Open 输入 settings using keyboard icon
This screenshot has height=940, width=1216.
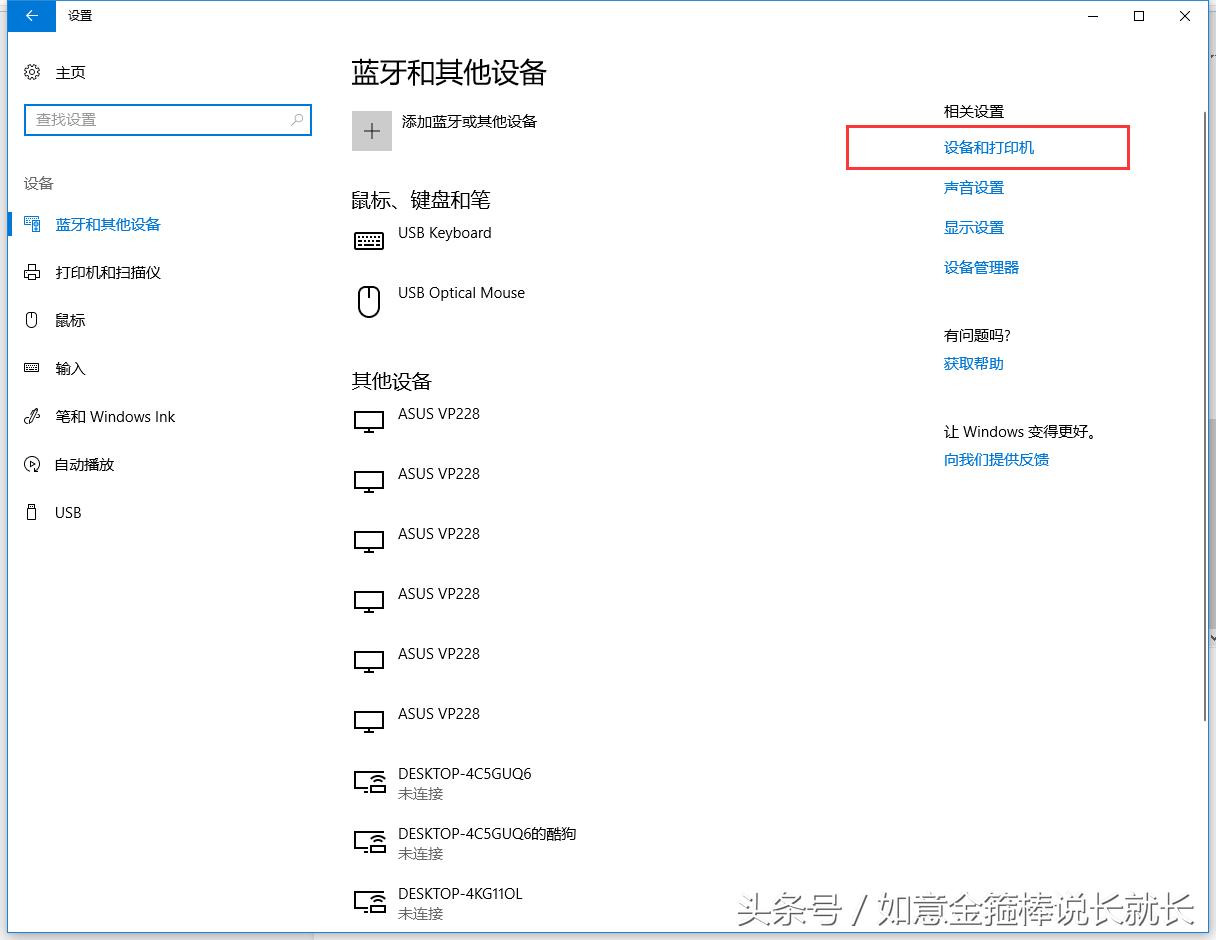[x=31, y=368]
